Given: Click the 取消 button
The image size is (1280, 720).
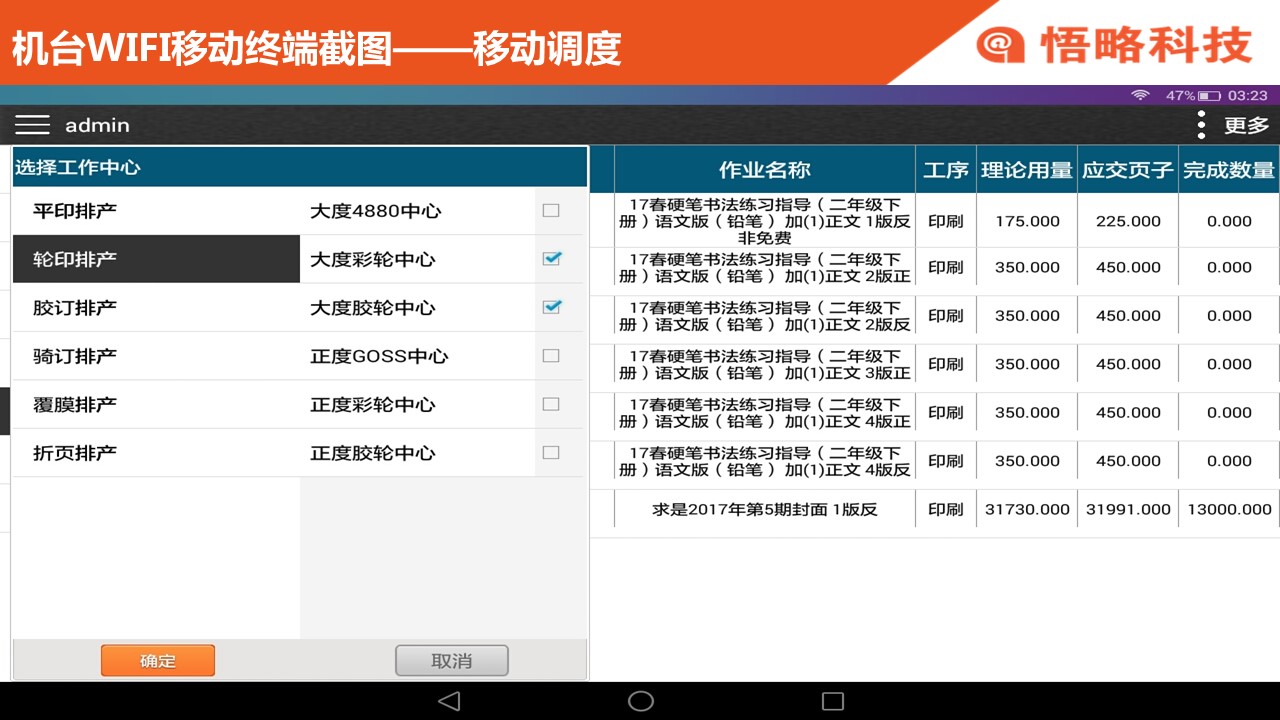Looking at the screenshot, I should click(452, 660).
